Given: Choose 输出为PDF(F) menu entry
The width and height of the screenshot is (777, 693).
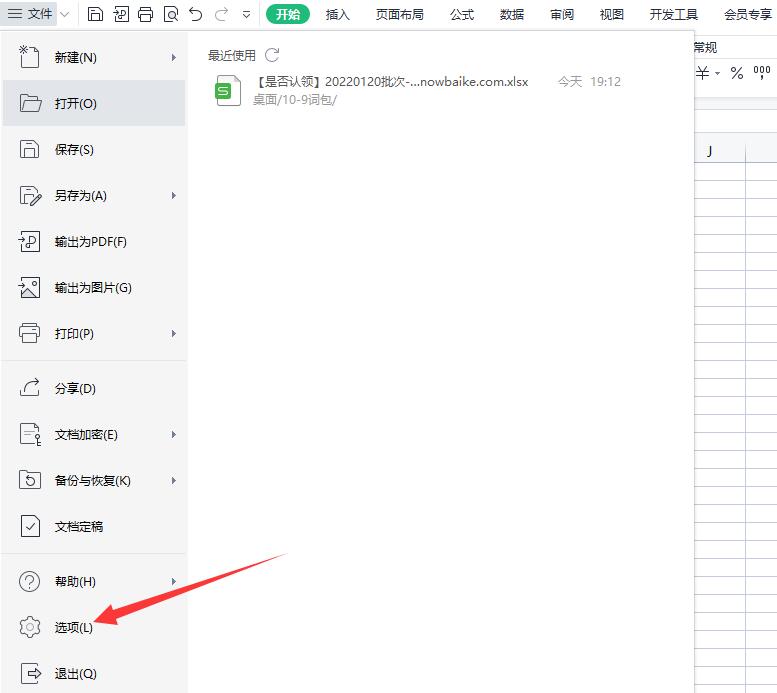Looking at the screenshot, I should 94,241.
